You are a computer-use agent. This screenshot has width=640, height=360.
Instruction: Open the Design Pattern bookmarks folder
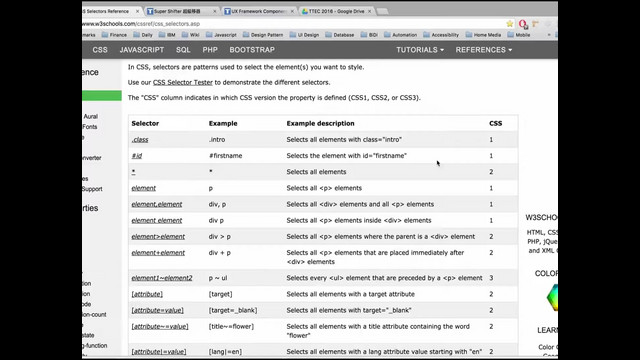coord(263,35)
